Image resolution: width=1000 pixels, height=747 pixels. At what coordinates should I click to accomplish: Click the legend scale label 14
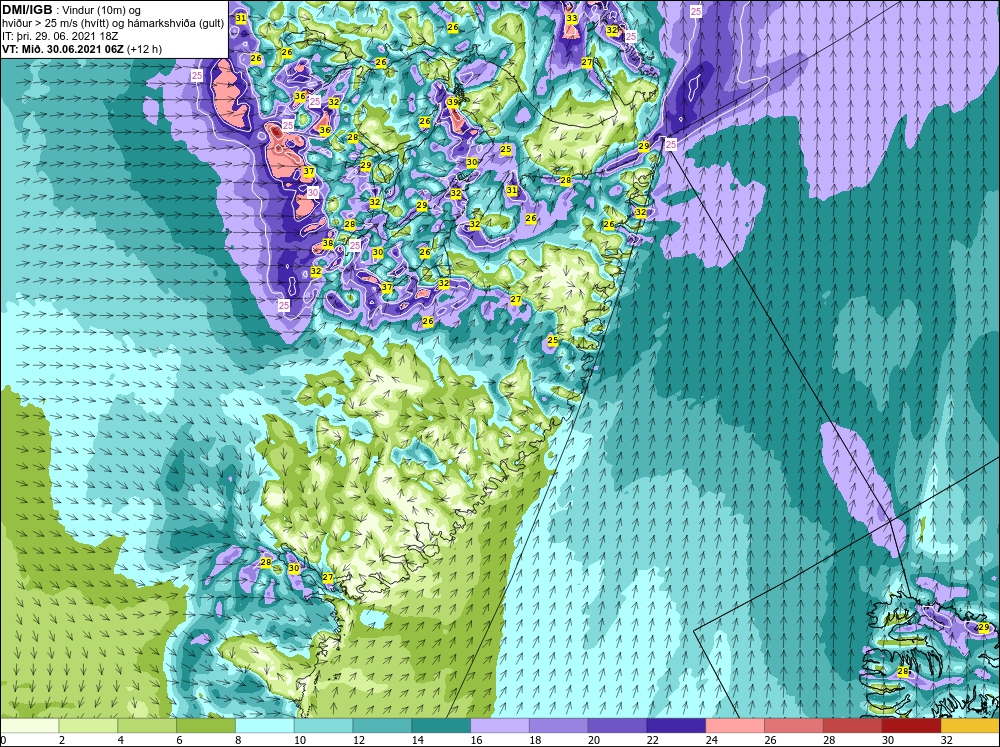(417, 740)
